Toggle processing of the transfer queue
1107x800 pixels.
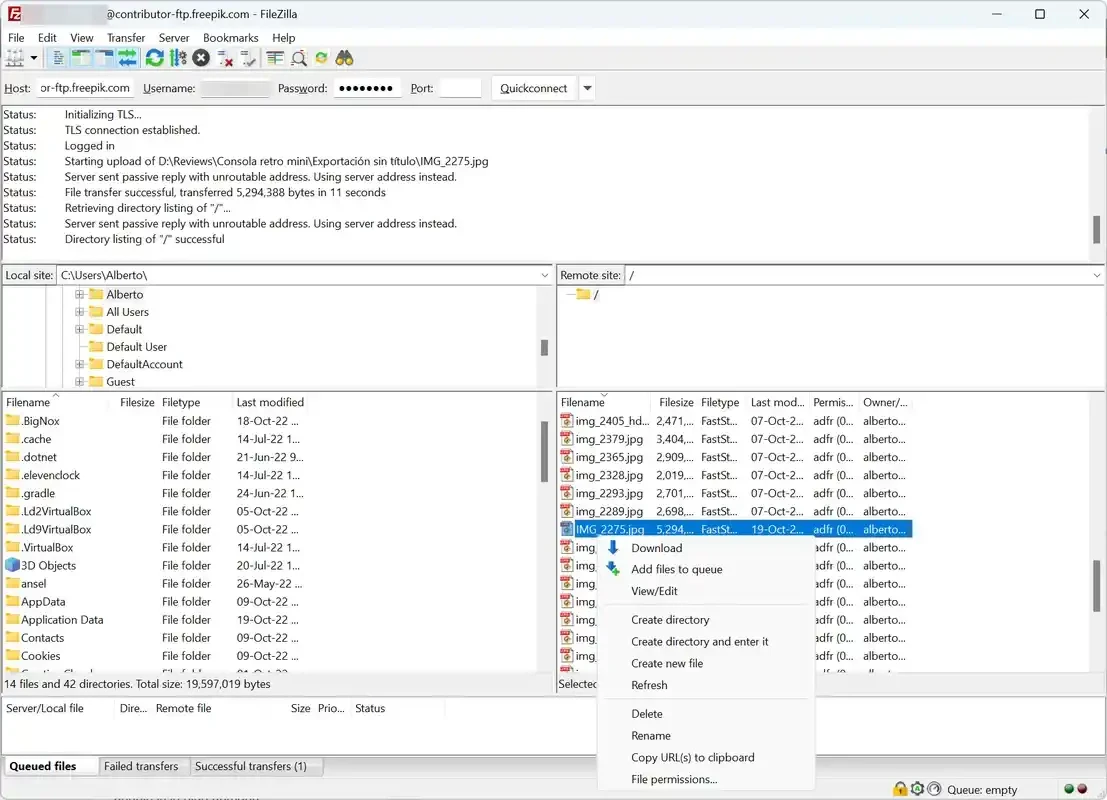pos(178,59)
